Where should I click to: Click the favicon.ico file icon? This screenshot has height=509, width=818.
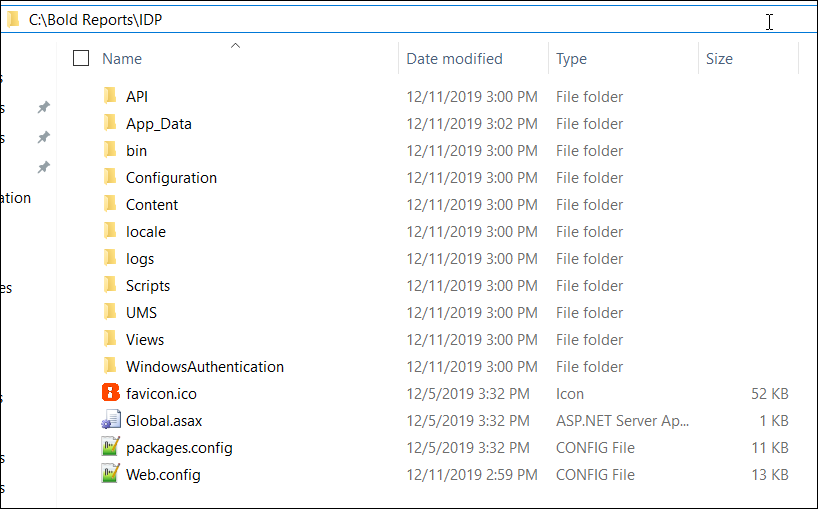coord(111,393)
